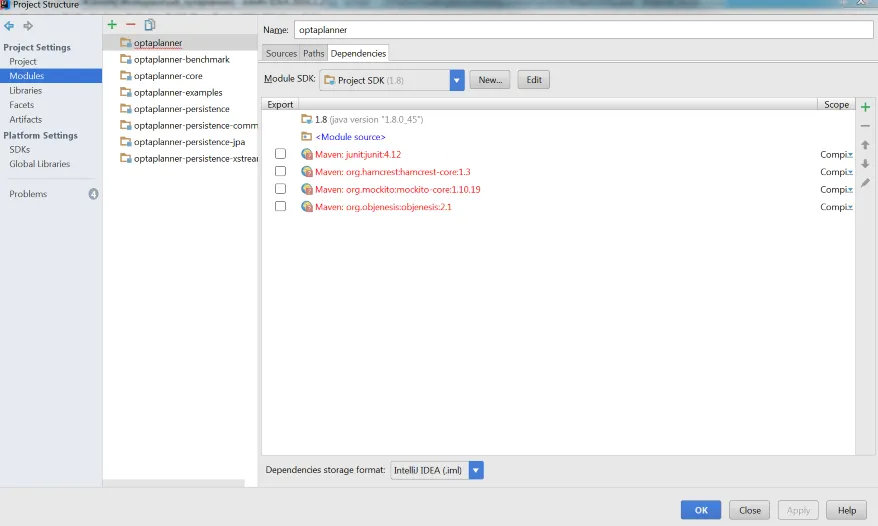Click the optaplanner-benchmark folder icon
878x526 pixels.
click(x=125, y=59)
